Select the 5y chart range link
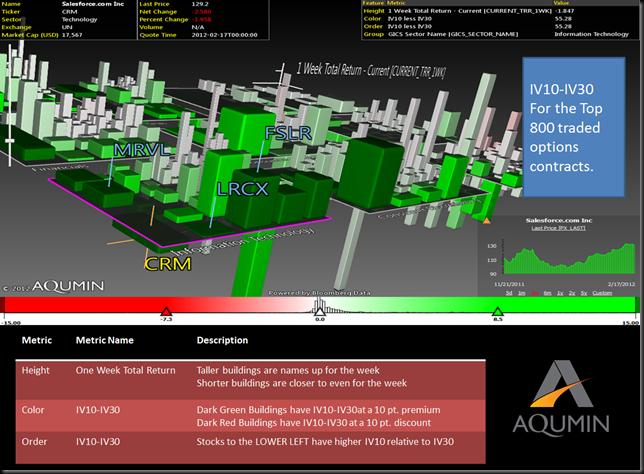This screenshot has height=474, width=644. 584,293
